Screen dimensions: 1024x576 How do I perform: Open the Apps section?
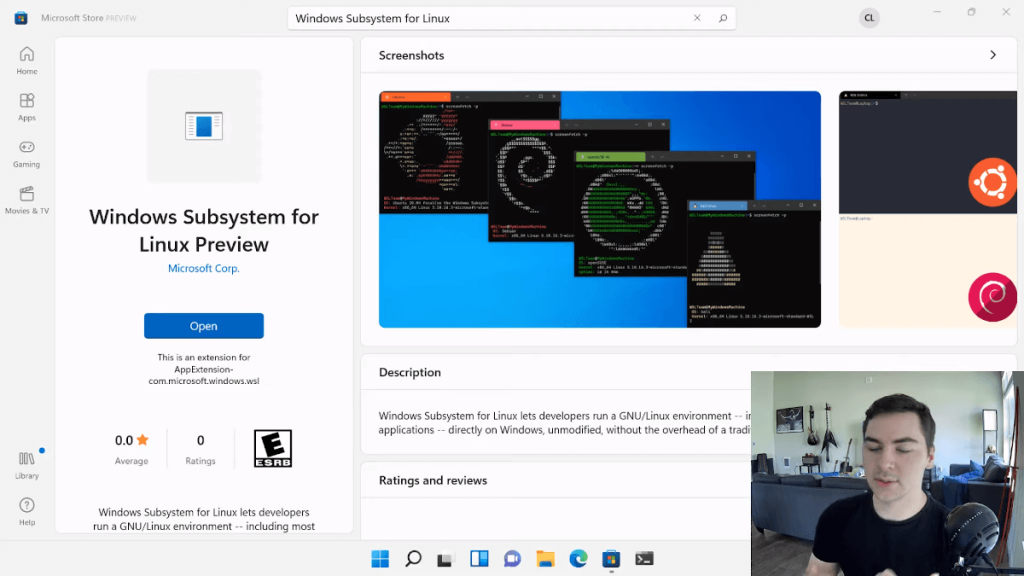click(x=27, y=107)
